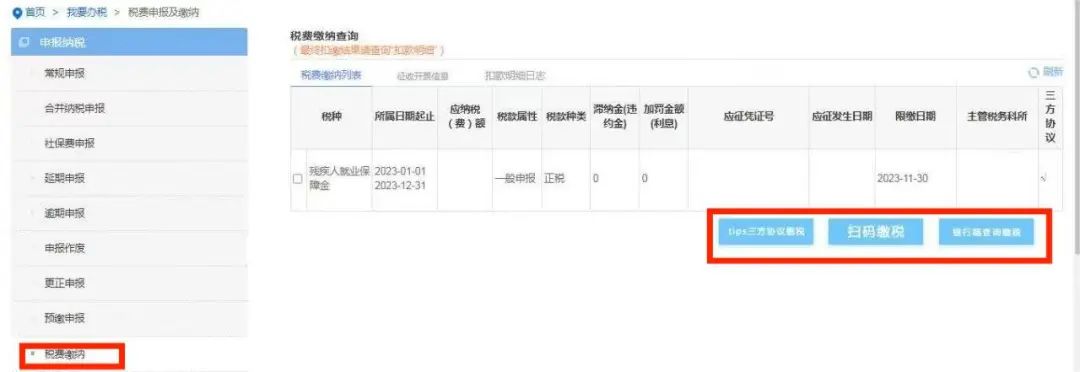Image resolution: width=1080 pixels, height=372 pixels.
Task: Switch to the 税费缴纳列表 tab
Action: coord(331,75)
